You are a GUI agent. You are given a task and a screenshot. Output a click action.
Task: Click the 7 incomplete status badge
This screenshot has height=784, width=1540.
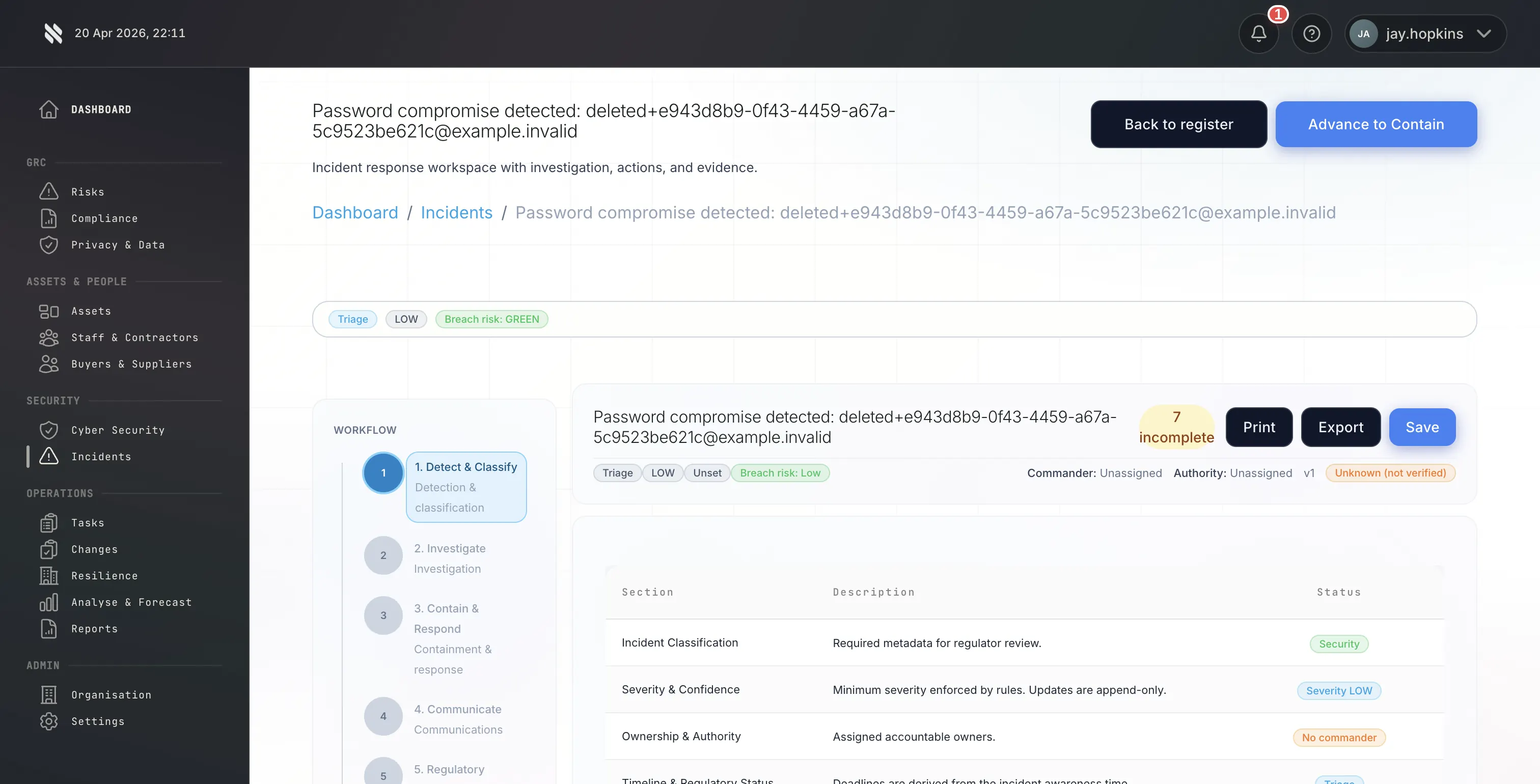(1176, 427)
